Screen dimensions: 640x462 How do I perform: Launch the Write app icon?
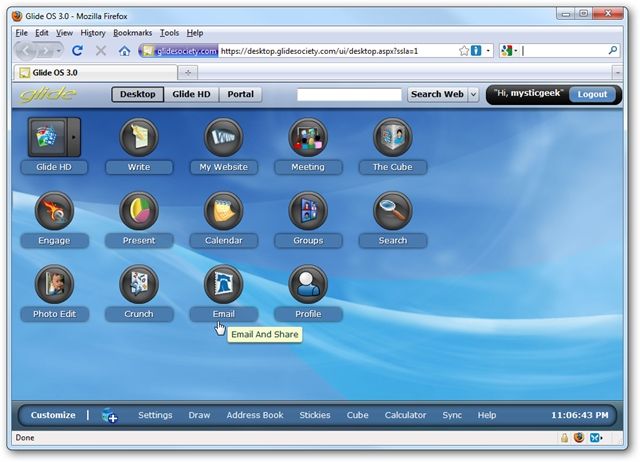pyautogui.click(x=139, y=137)
